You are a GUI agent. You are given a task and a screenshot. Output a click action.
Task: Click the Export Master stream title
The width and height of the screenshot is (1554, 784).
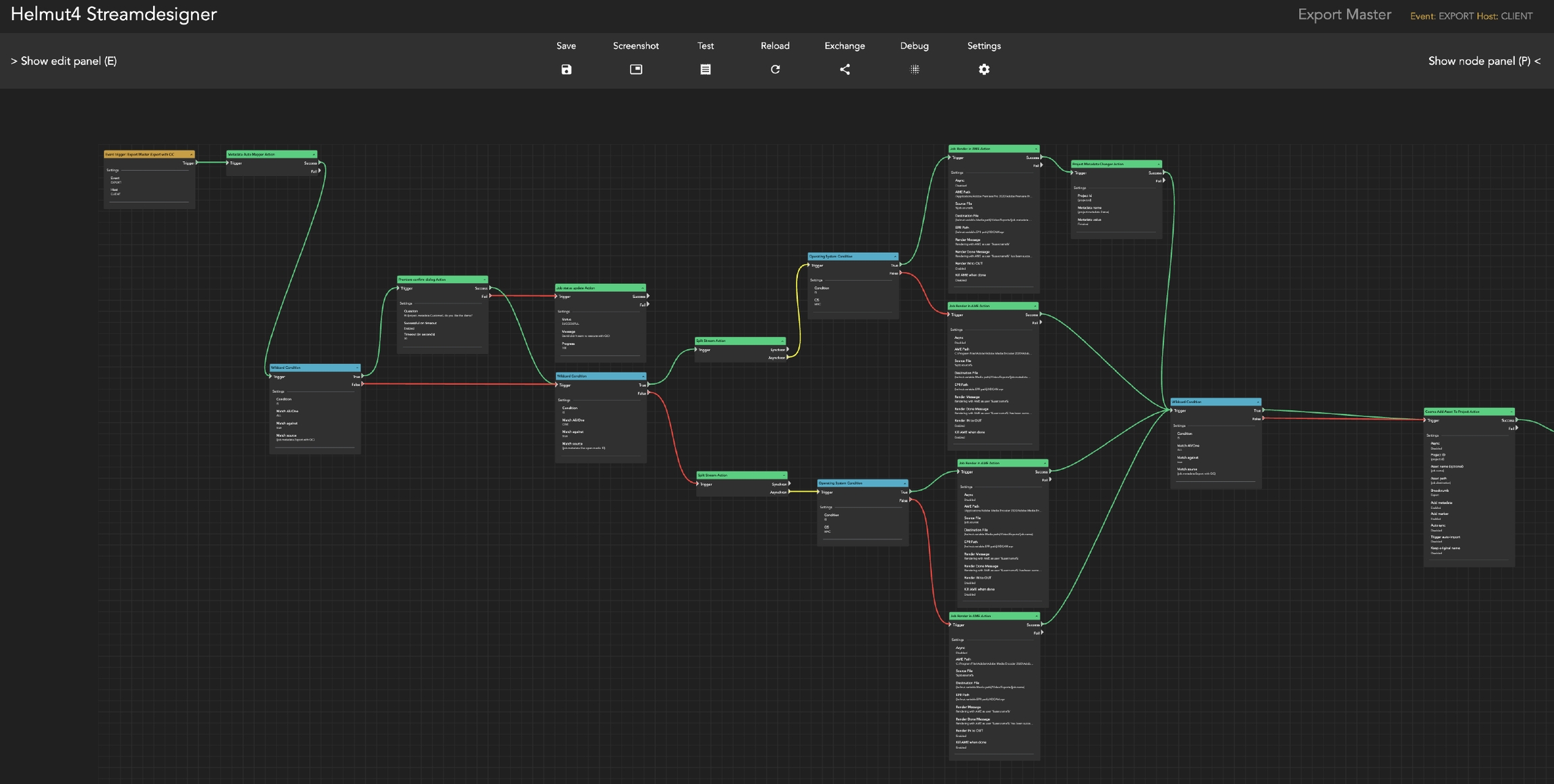pos(1344,15)
